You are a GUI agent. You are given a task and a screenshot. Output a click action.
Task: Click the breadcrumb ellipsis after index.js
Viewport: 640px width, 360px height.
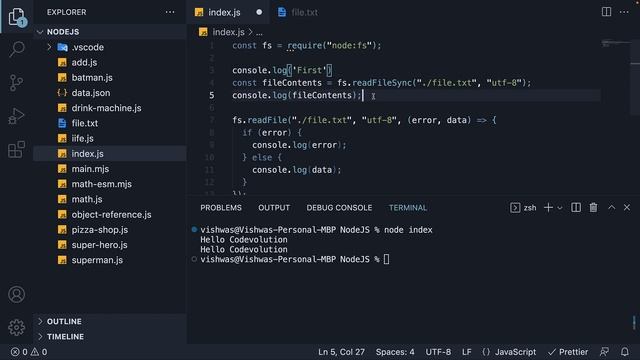[259, 32]
